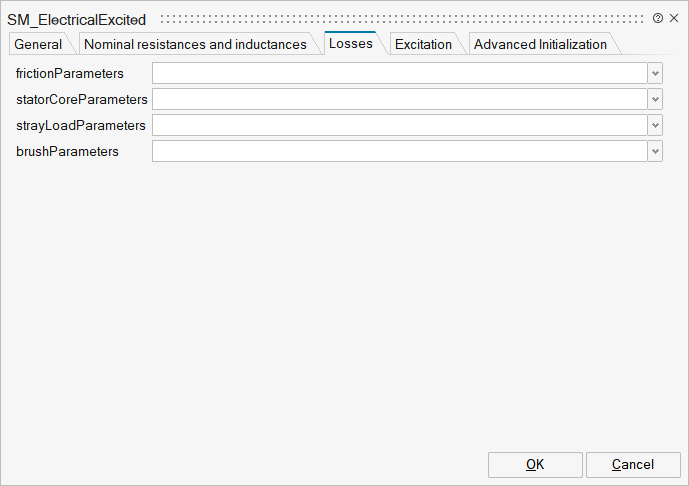Select the Losses tab

(351, 43)
